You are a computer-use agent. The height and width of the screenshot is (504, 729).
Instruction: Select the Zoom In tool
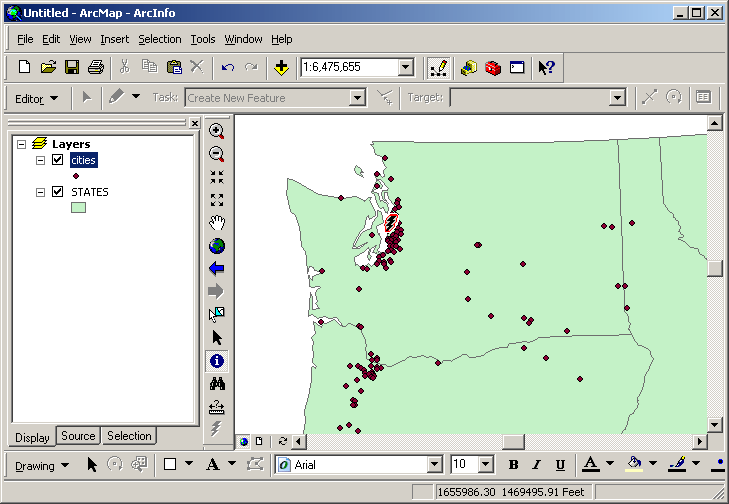216,131
